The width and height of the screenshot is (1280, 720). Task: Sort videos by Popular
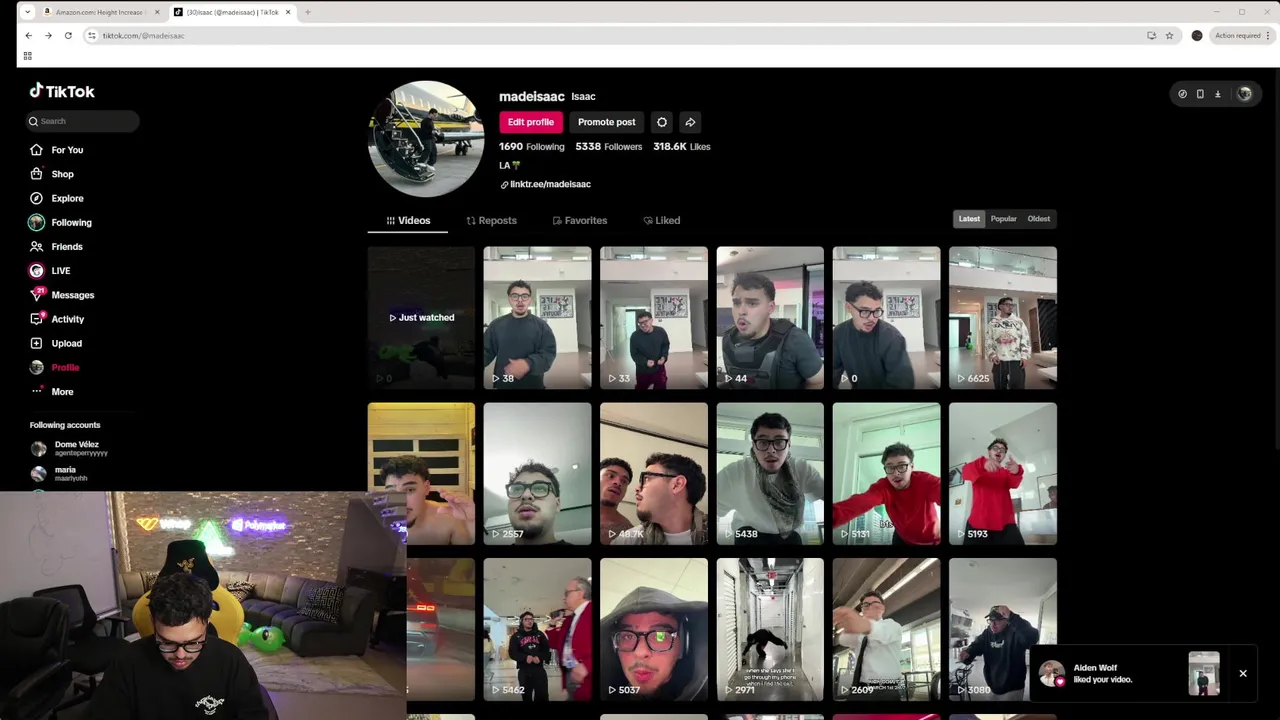pos(1003,219)
